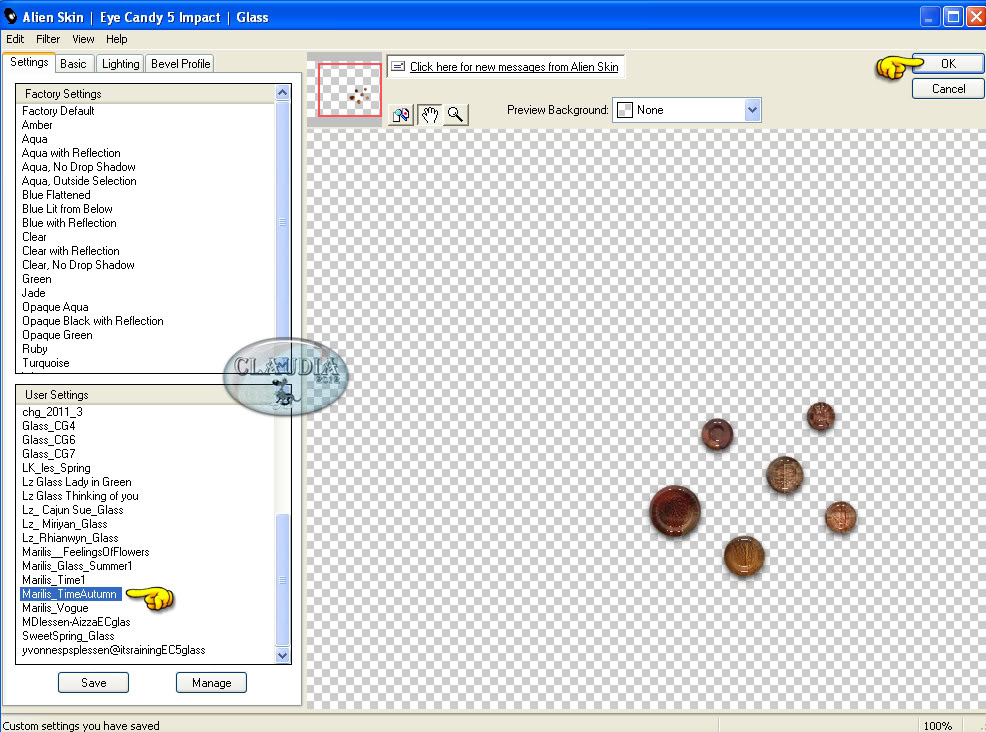The height and width of the screenshot is (732, 986).
Task: Select the Ruby preset
Action: (x=35, y=348)
